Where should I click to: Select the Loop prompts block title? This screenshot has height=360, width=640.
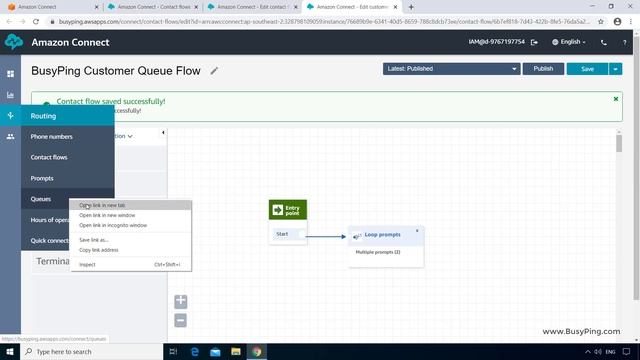coord(382,235)
